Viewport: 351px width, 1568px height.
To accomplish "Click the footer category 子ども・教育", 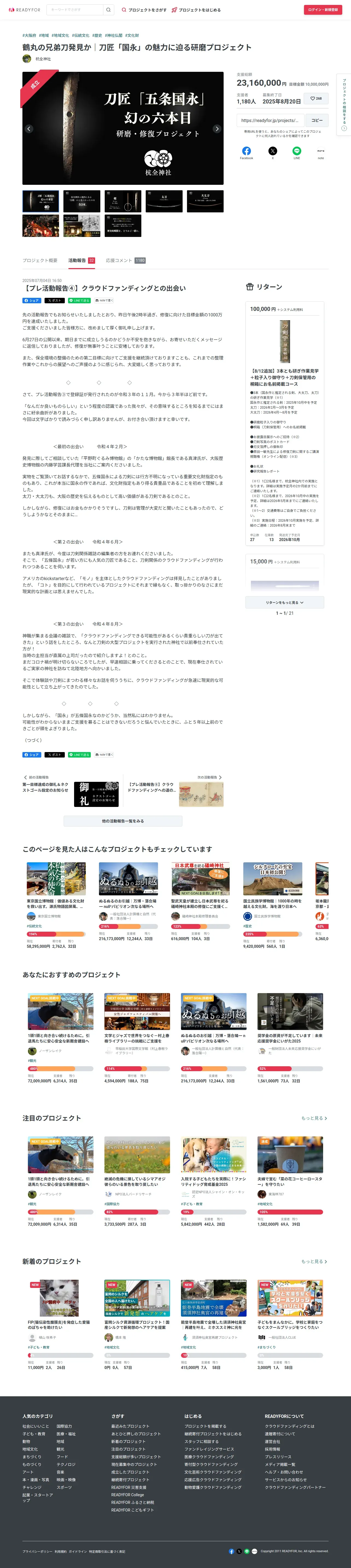I will [x=34, y=1433].
